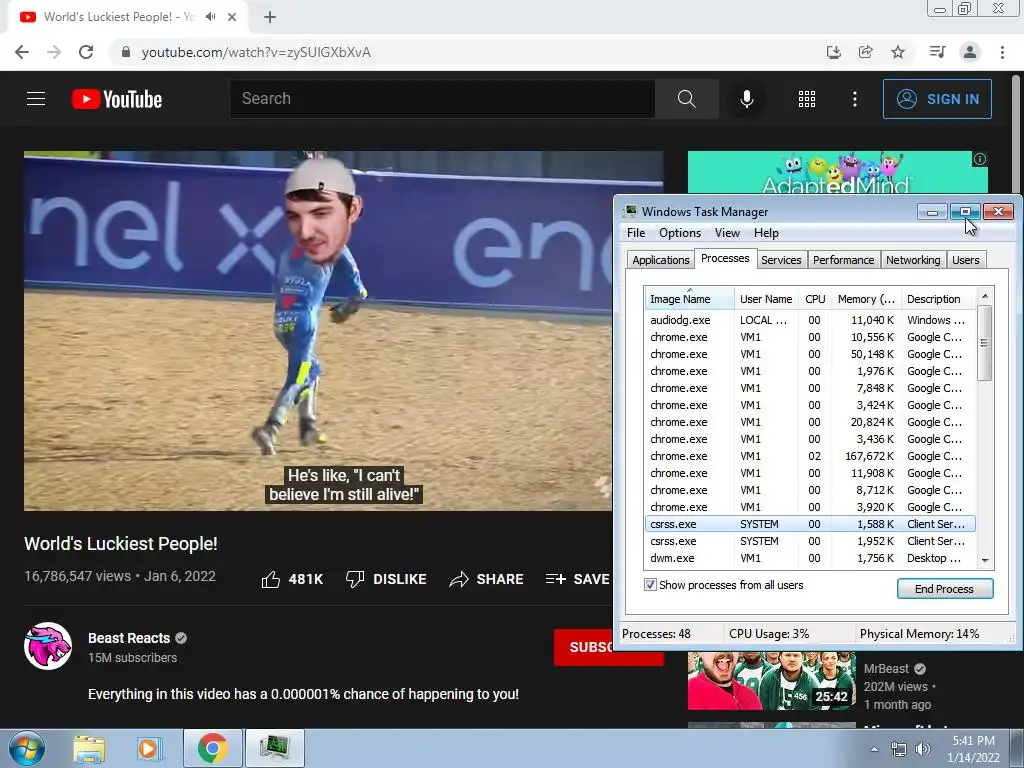
Task: Save video to playlist
Action: pos(577,579)
